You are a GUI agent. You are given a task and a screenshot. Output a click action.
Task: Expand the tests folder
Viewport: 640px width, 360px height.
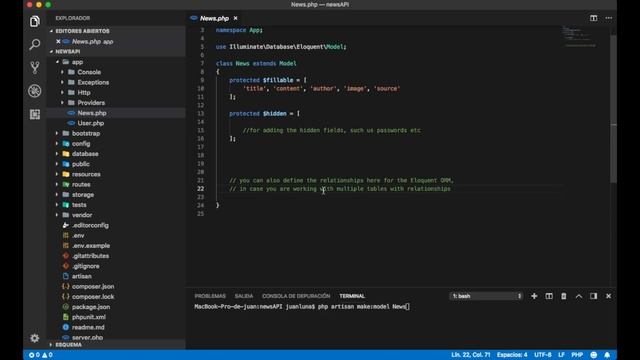79,205
